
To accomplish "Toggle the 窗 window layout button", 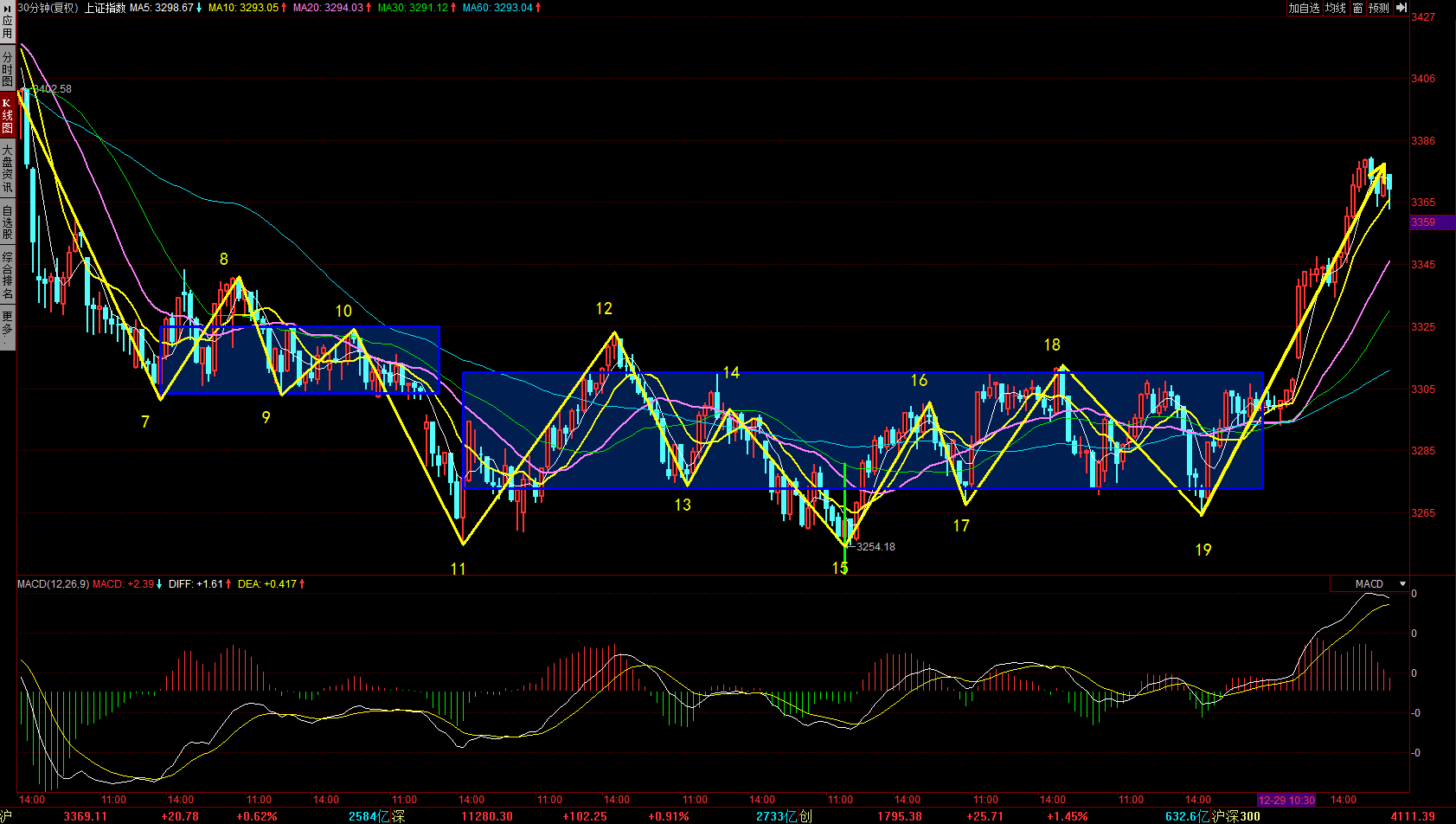I will coord(1357,8).
